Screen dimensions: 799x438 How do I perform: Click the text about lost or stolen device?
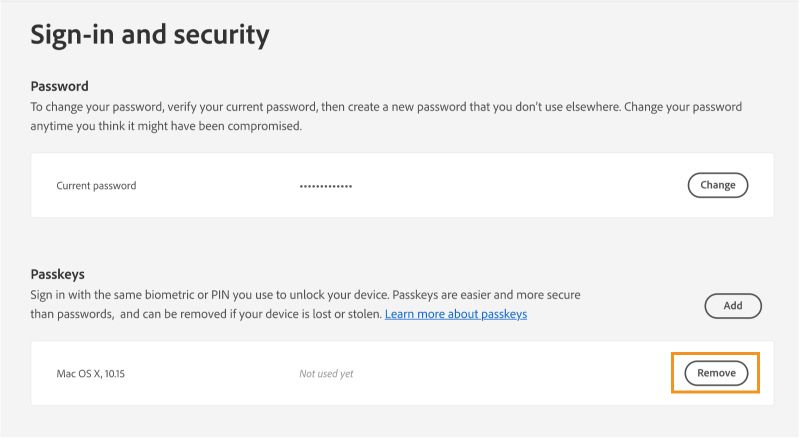[300, 314]
